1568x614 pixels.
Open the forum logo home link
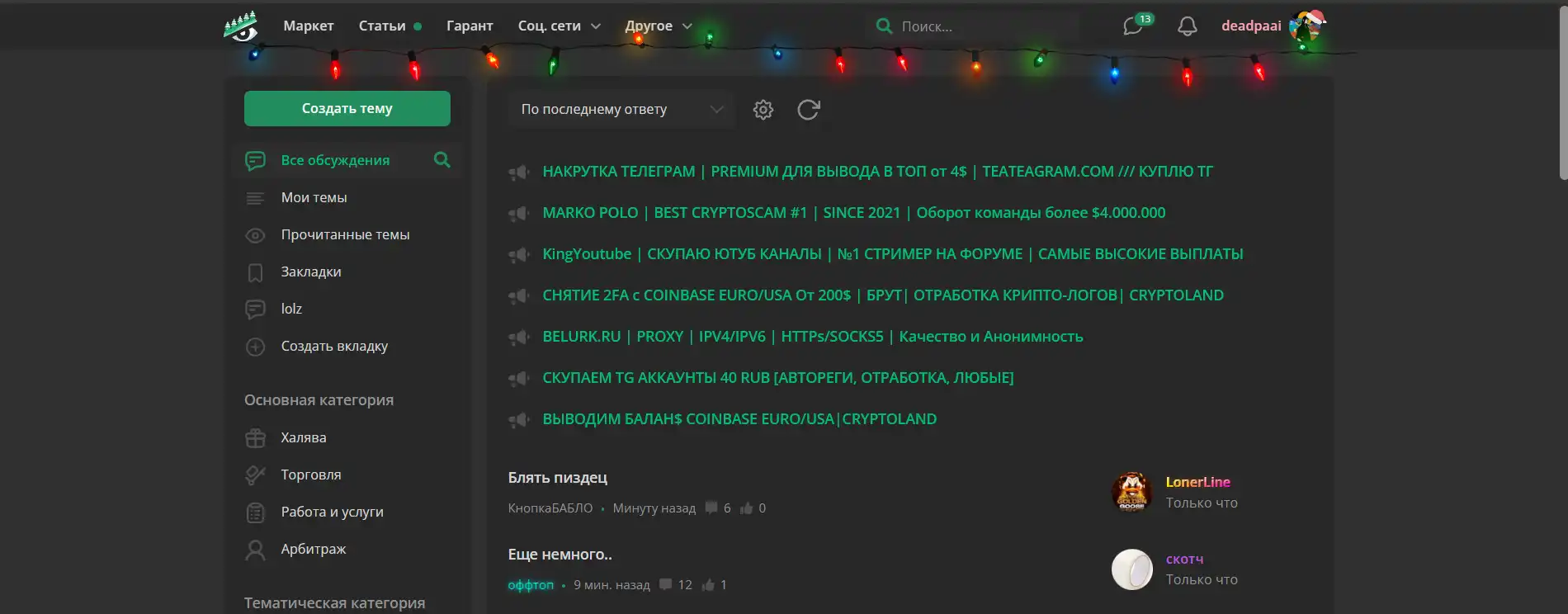[241, 26]
